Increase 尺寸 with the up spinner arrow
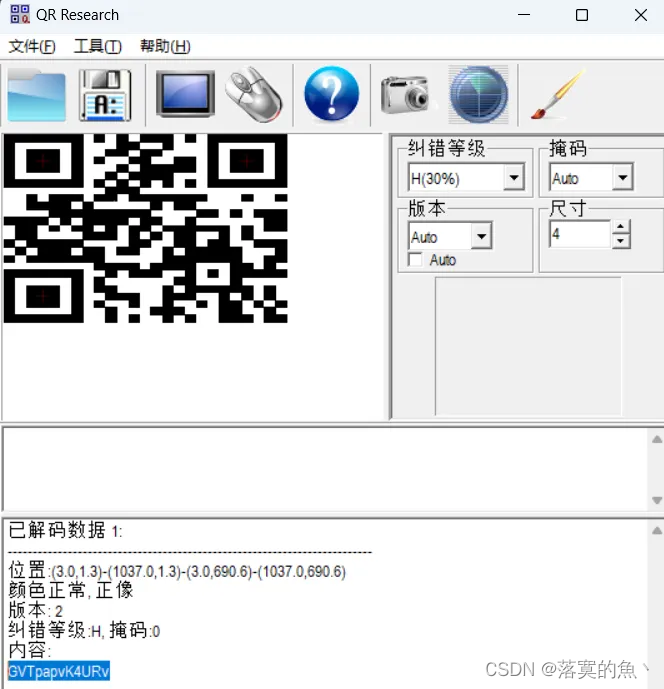The image size is (664, 689). tap(620, 227)
